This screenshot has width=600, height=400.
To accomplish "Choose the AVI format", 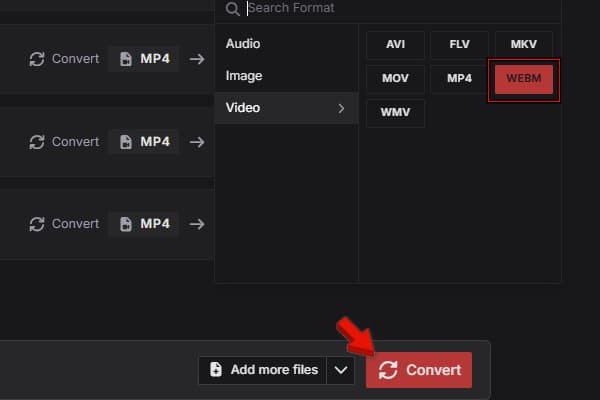I will 395,44.
